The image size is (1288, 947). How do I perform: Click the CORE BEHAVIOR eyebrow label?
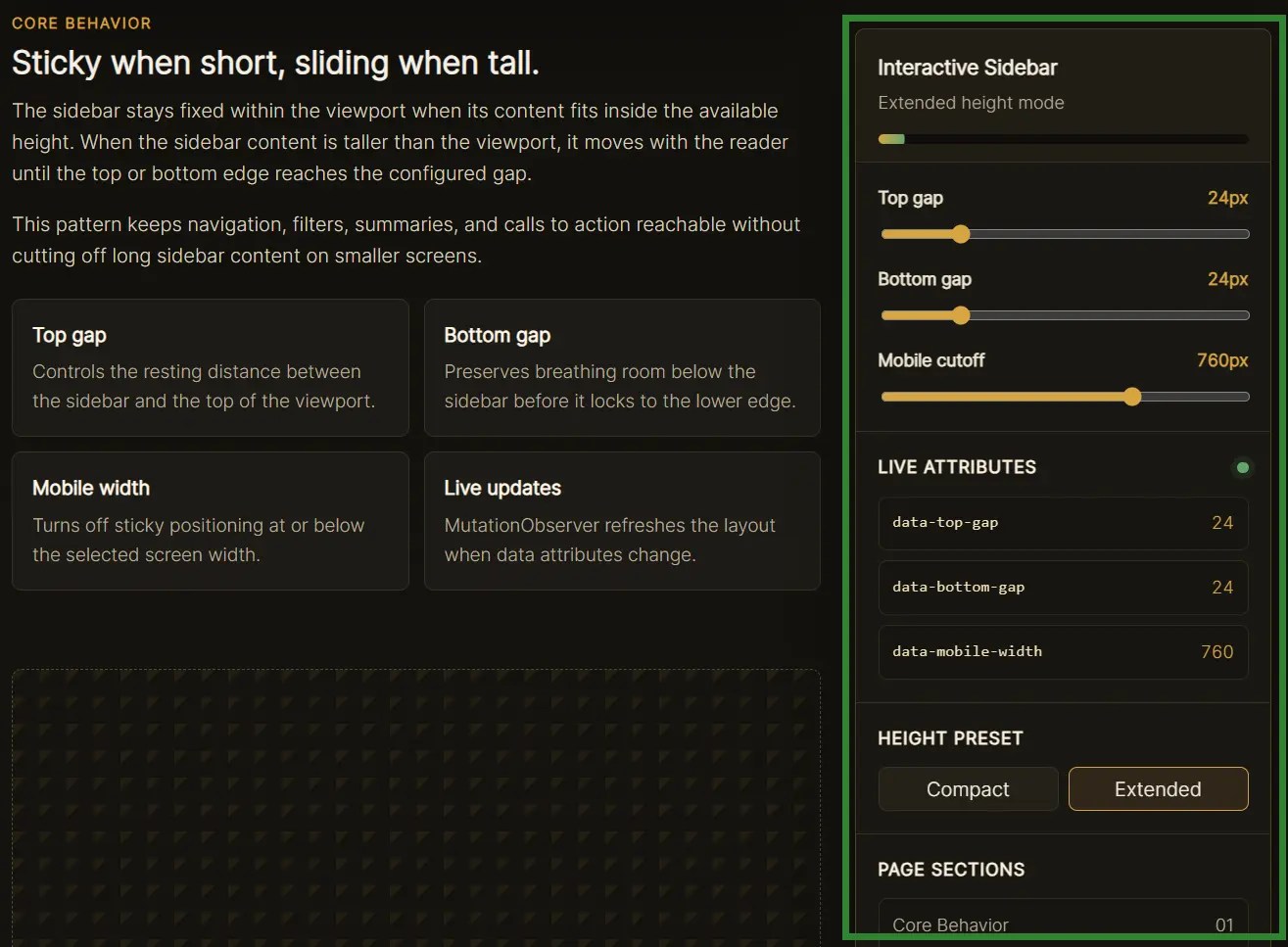[81, 23]
